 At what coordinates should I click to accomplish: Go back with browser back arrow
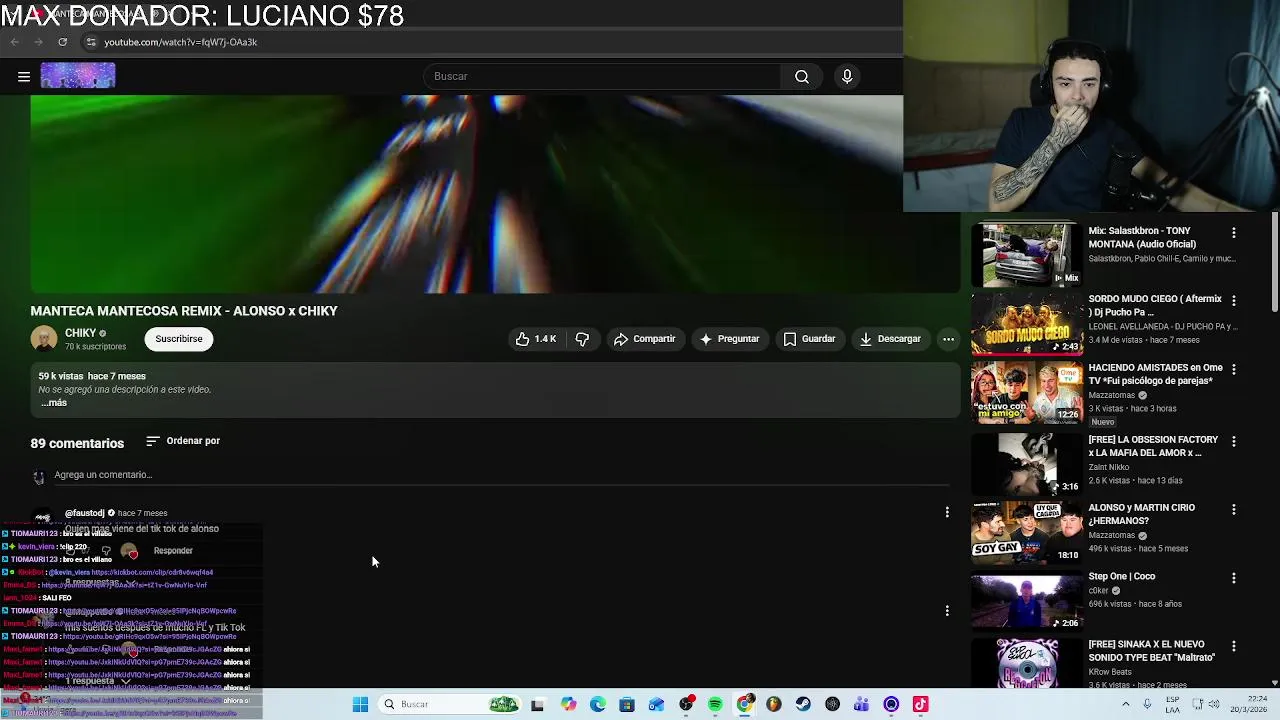pyautogui.click(x=14, y=42)
